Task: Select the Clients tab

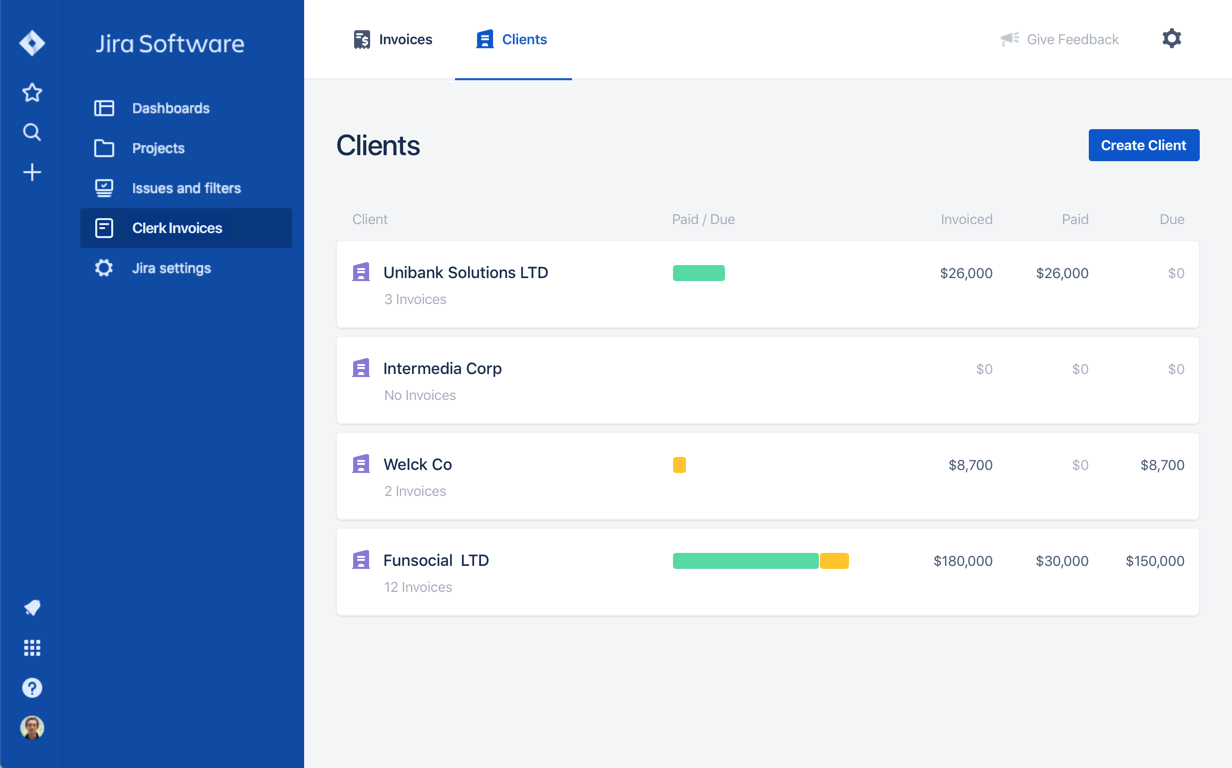Action: (x=513, y=39)
